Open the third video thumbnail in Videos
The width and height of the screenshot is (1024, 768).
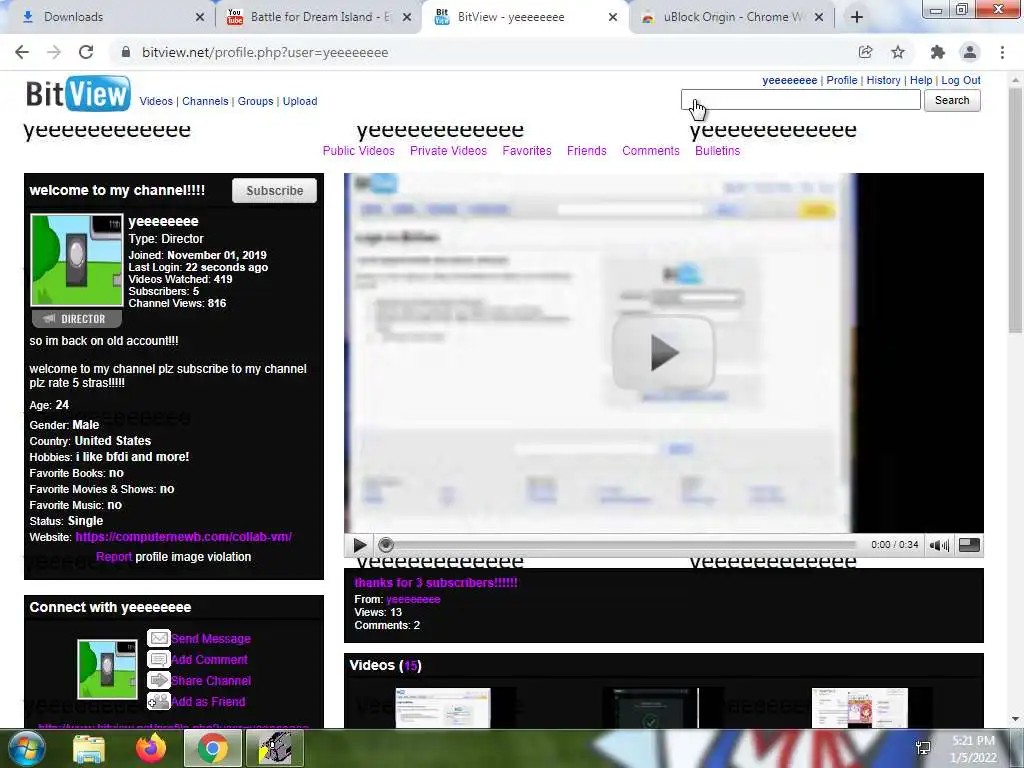coord(859,707)
